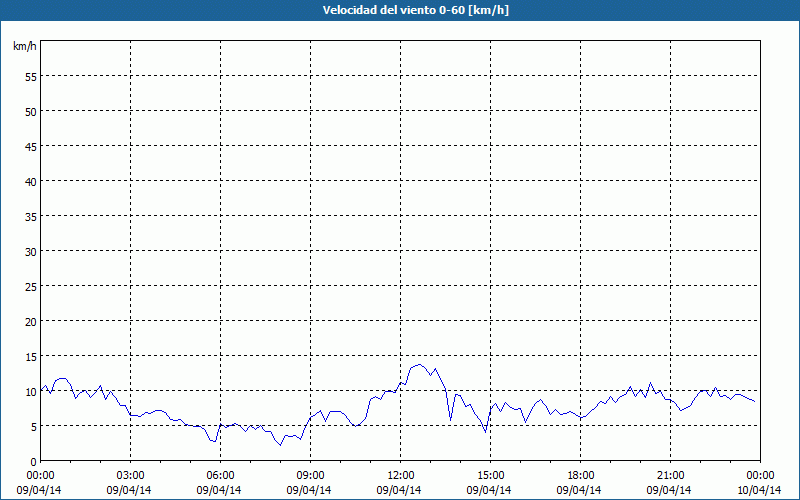
Task: Select the 40 value on the y-axis
Action: point(31,181)
